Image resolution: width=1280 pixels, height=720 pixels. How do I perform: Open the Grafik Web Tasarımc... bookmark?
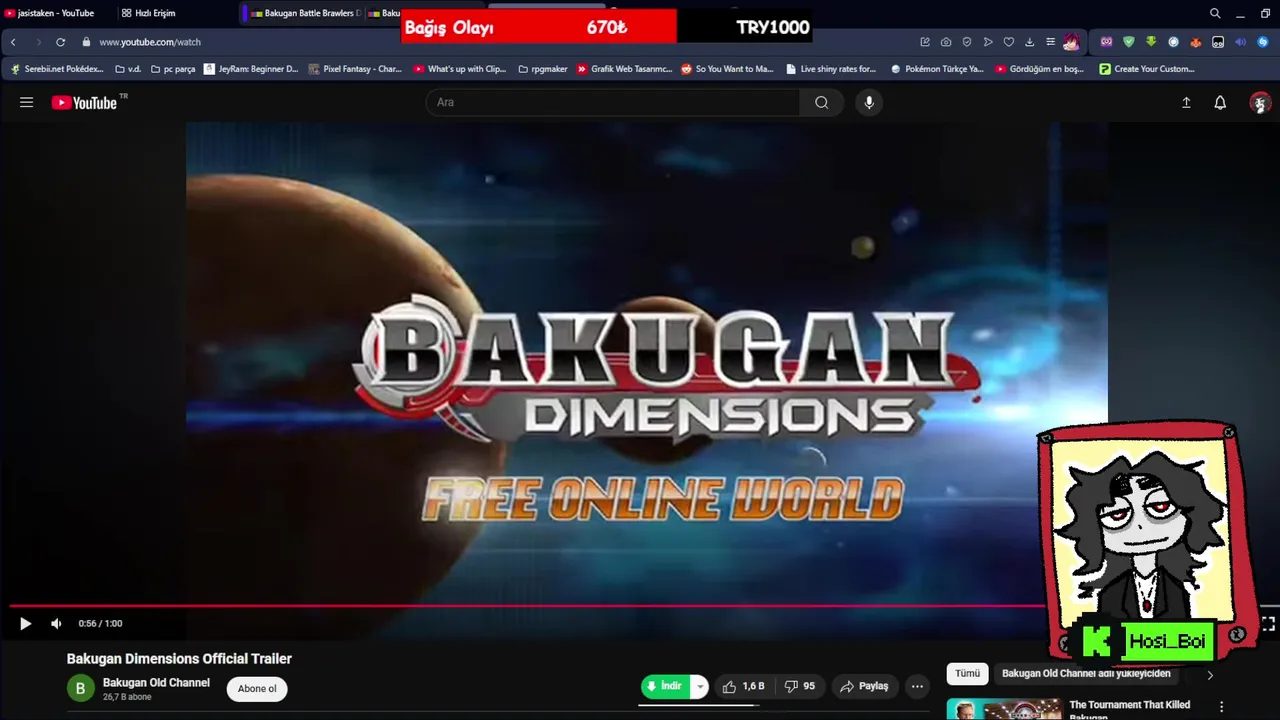pos(624,69)
